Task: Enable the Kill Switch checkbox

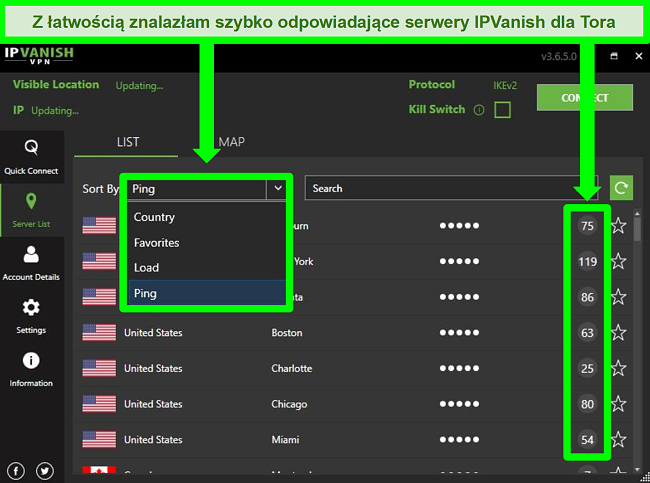Action: pos(502,110)
